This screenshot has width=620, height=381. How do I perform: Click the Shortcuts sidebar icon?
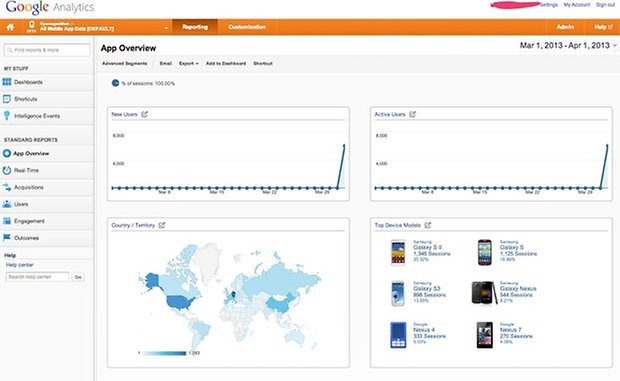click(x=7, y=99)
